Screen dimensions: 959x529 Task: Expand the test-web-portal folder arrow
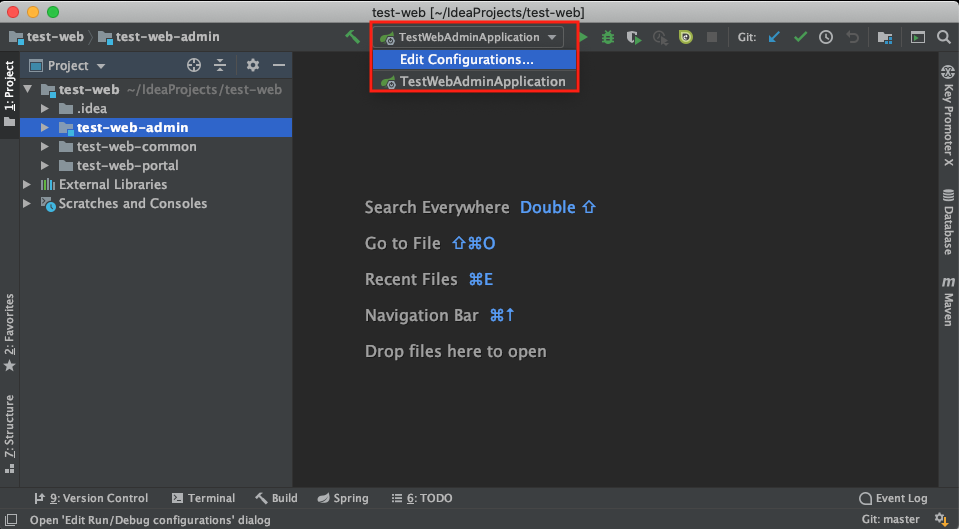(x=45, y=165)
